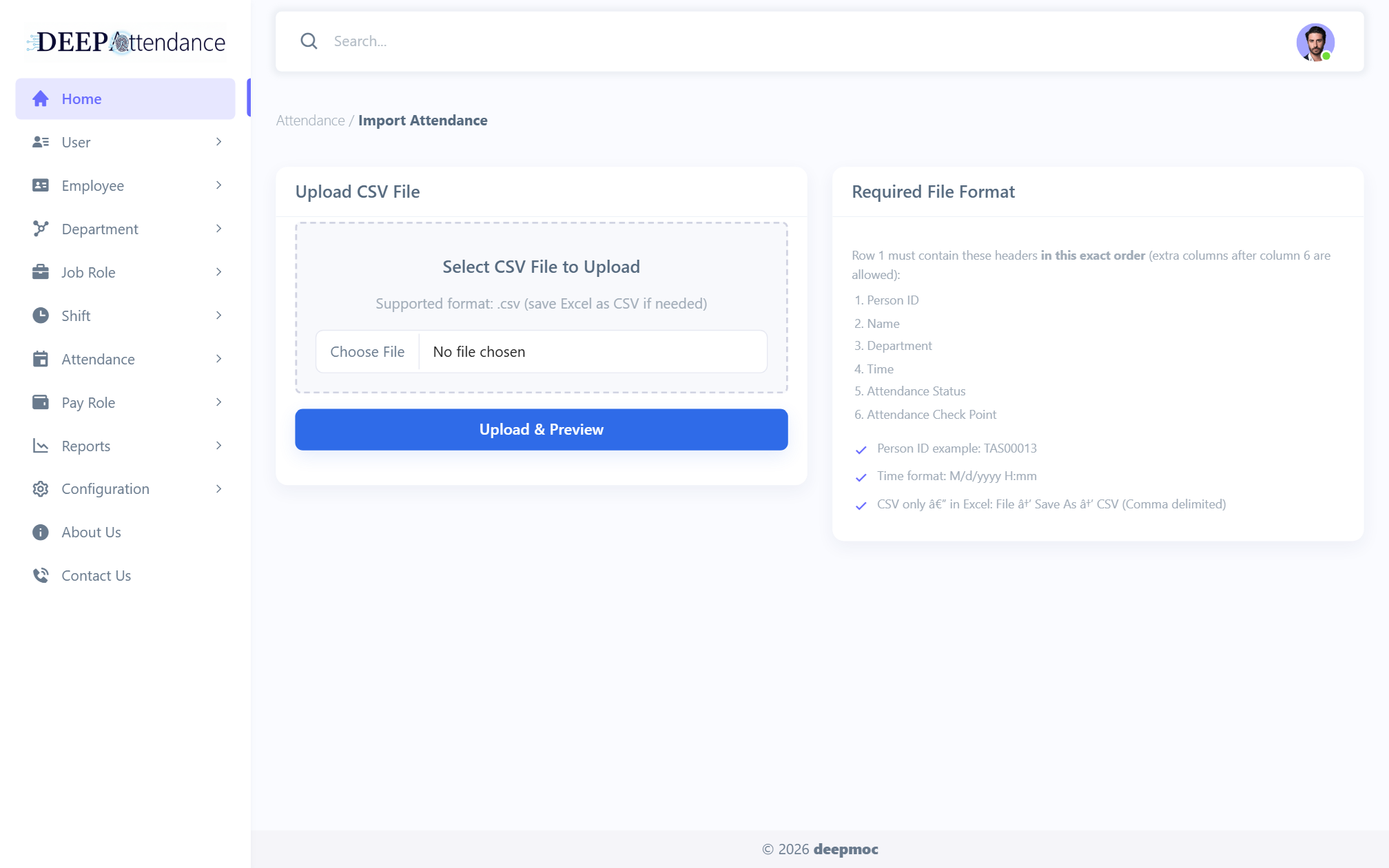Click the Attendance breadcrumb link
Image resolution: width=1389 pixels, height=868 pixels.
311,121
